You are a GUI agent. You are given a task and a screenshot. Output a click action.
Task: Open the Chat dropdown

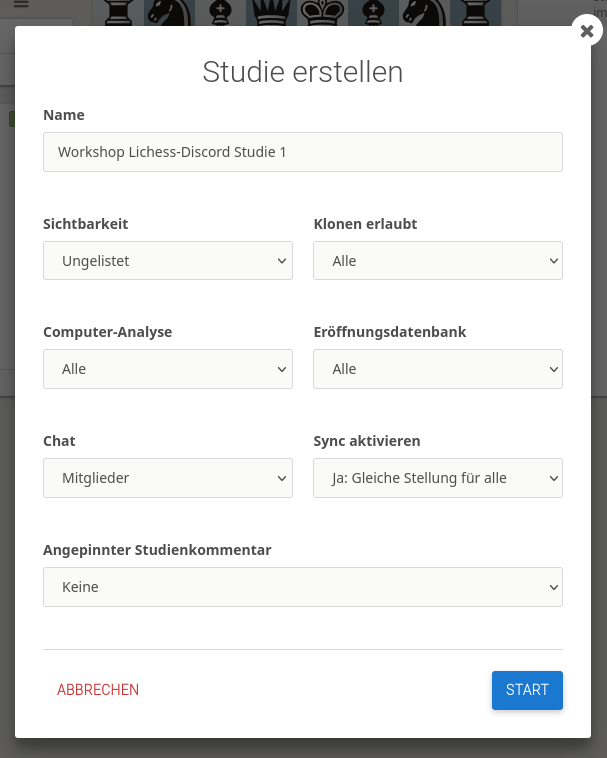pyautogui.click(x=168, y=478)
